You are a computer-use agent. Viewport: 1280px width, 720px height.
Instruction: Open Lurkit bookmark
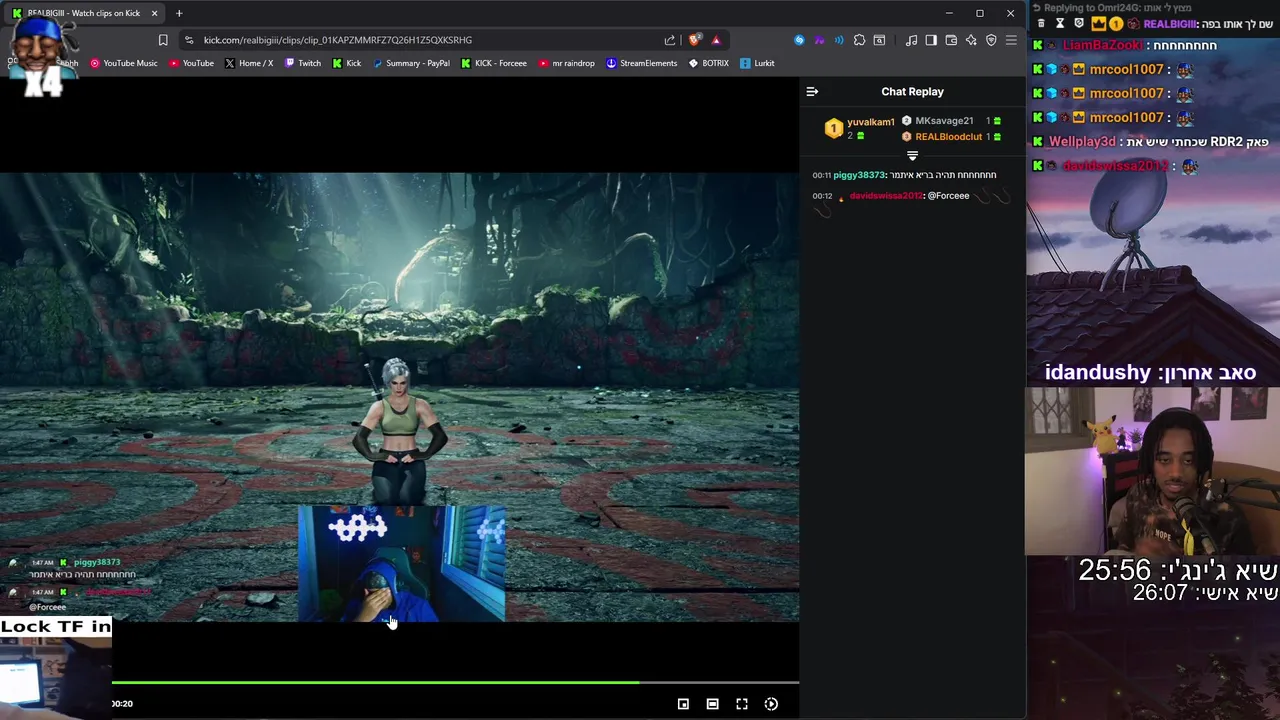pyautogui.click(x=757, y=63)
